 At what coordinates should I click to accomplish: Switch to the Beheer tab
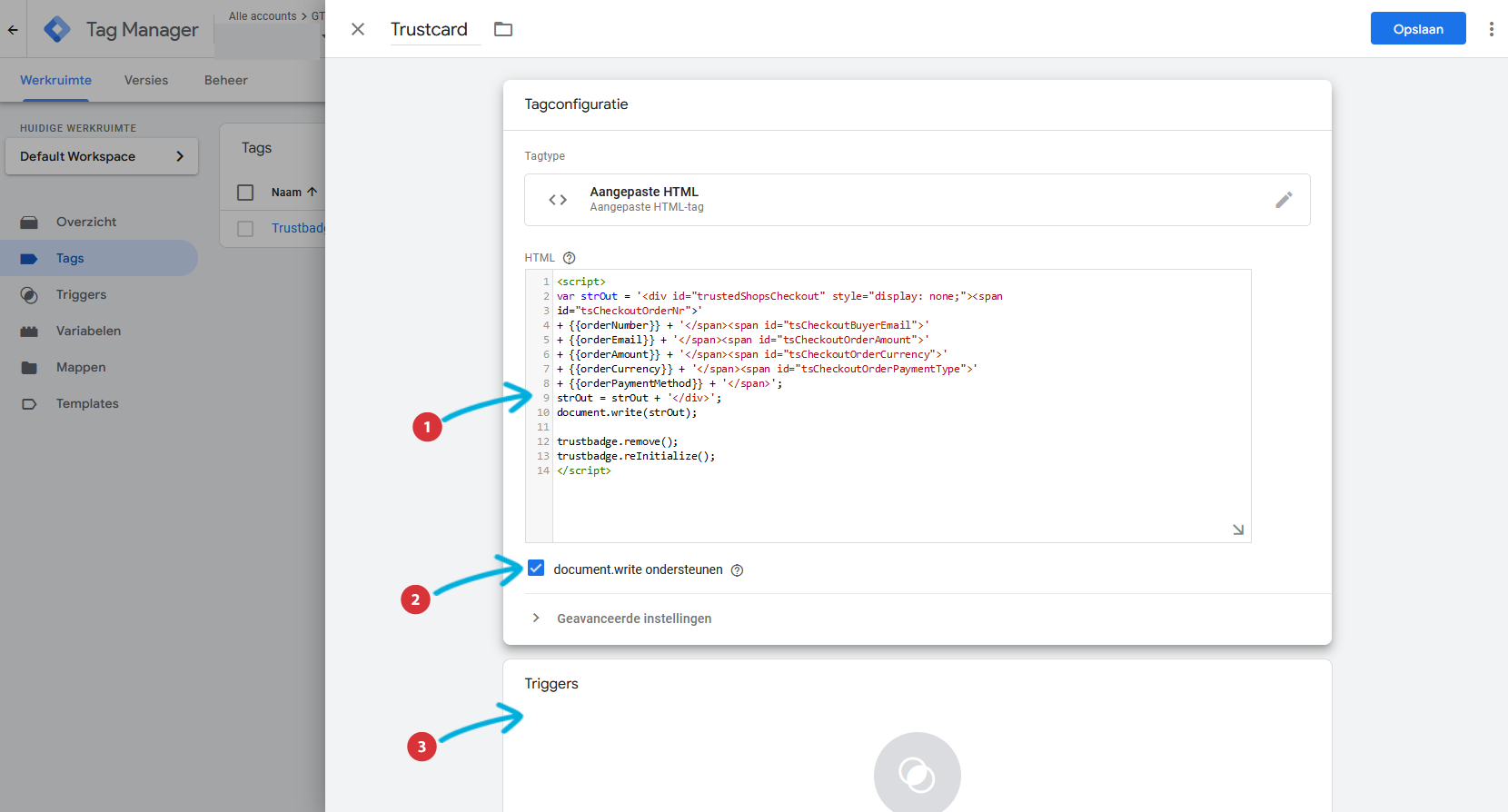tap(226, 80)
